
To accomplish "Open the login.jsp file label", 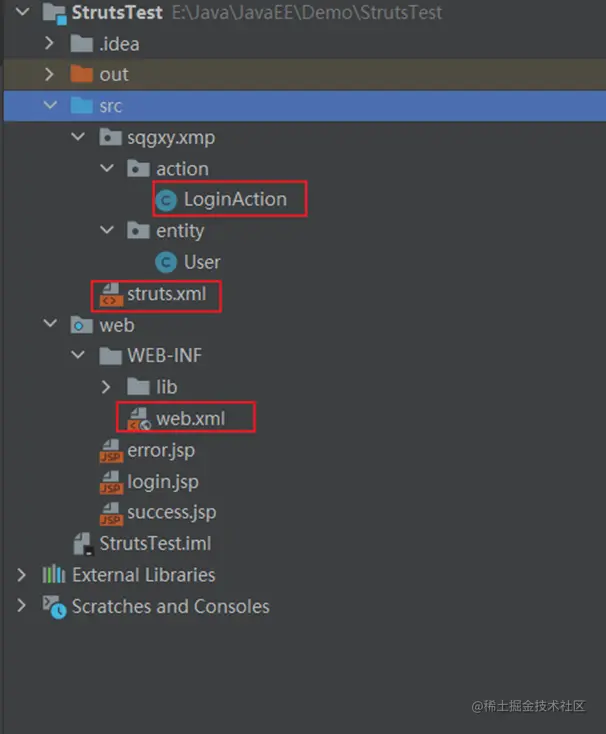I will (163, 482).
